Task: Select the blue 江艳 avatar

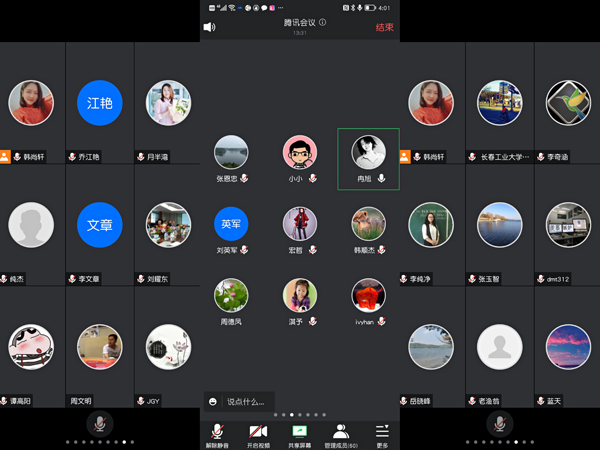Action: point(99,103)
